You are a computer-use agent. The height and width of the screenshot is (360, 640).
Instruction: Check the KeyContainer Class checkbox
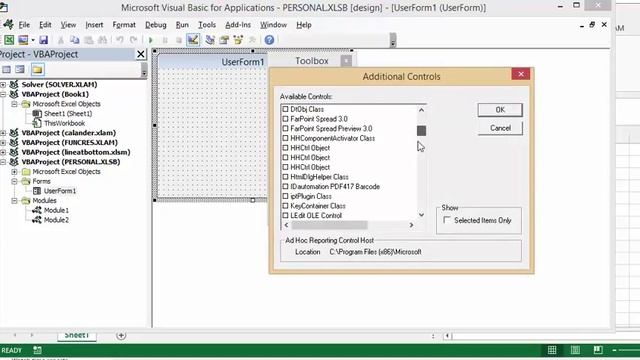[285, 206]
